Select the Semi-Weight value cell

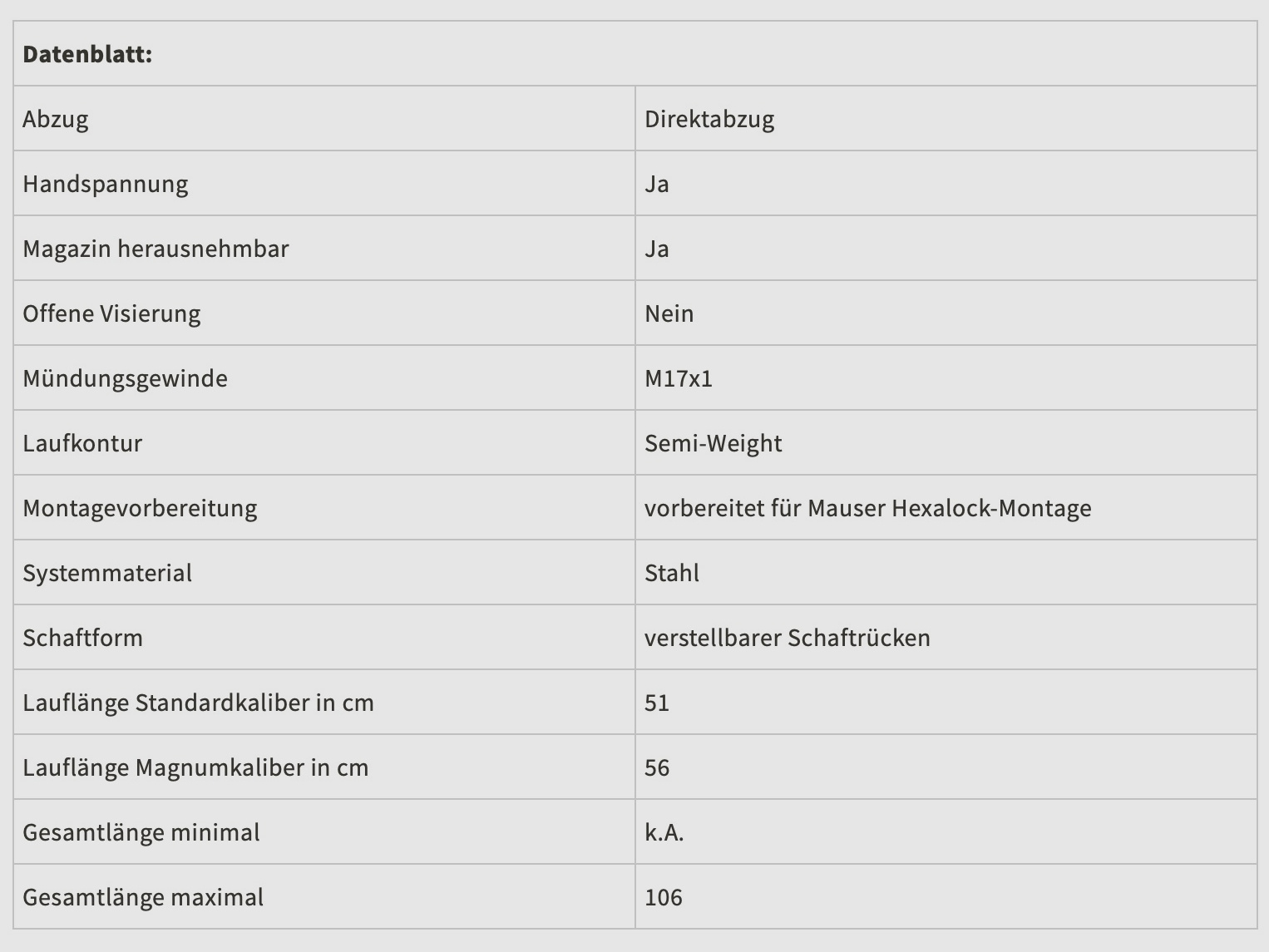(714, 443)
